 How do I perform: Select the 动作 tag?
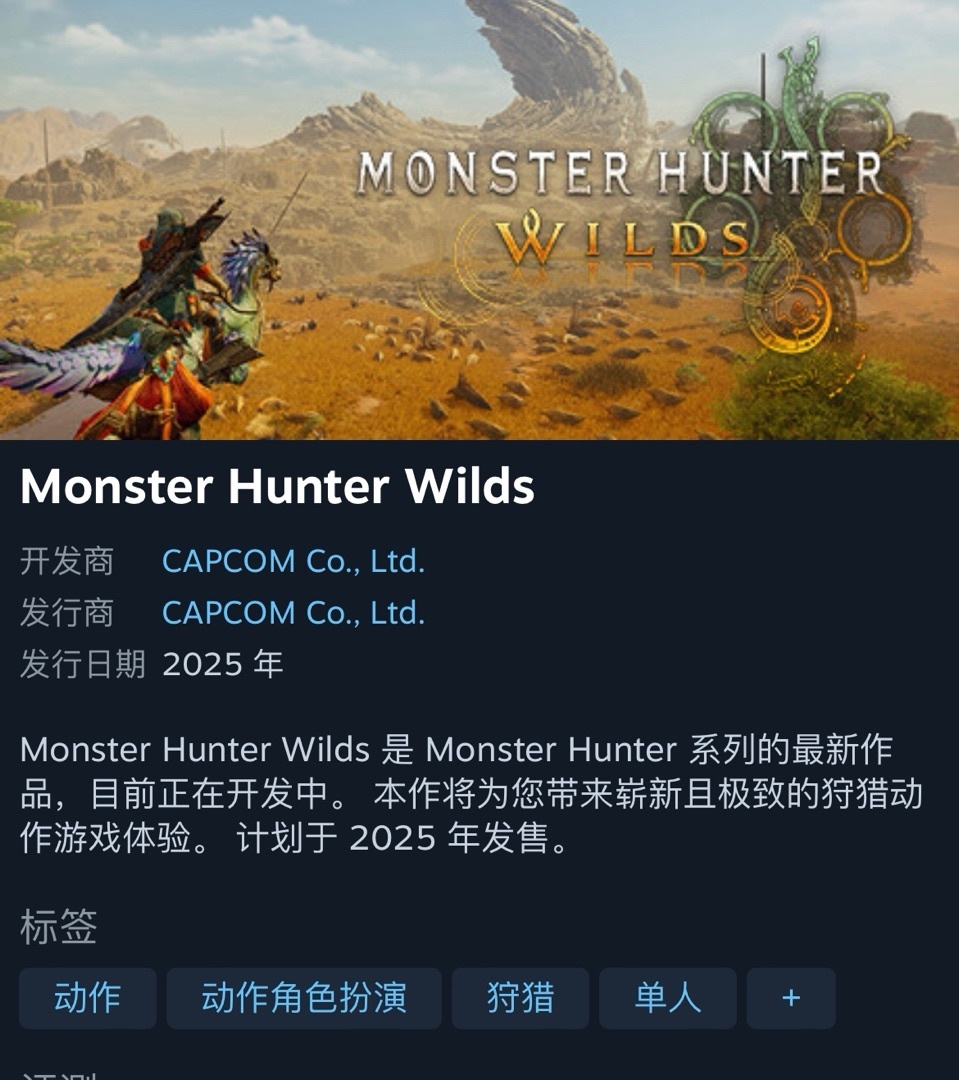coord(87,998)
